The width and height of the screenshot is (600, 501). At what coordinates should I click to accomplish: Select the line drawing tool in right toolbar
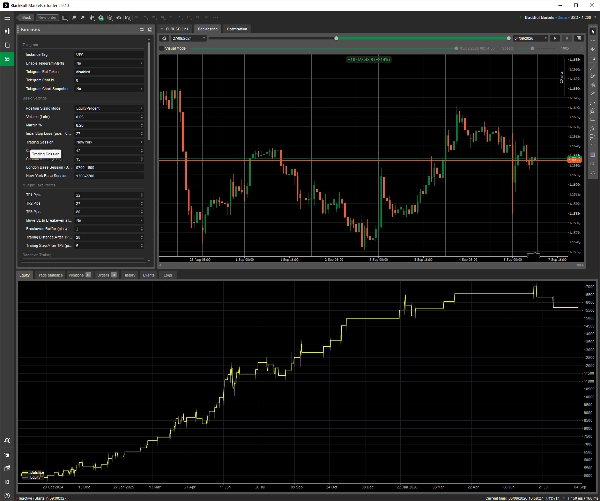tap(593, 67)
